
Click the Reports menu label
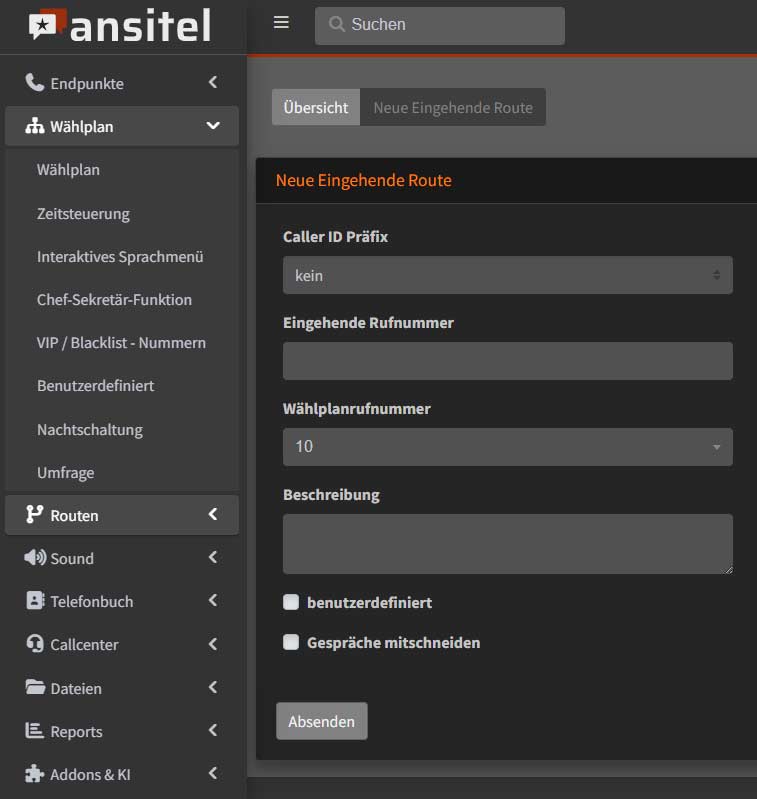pyautogui.click(x=76, y=732)
